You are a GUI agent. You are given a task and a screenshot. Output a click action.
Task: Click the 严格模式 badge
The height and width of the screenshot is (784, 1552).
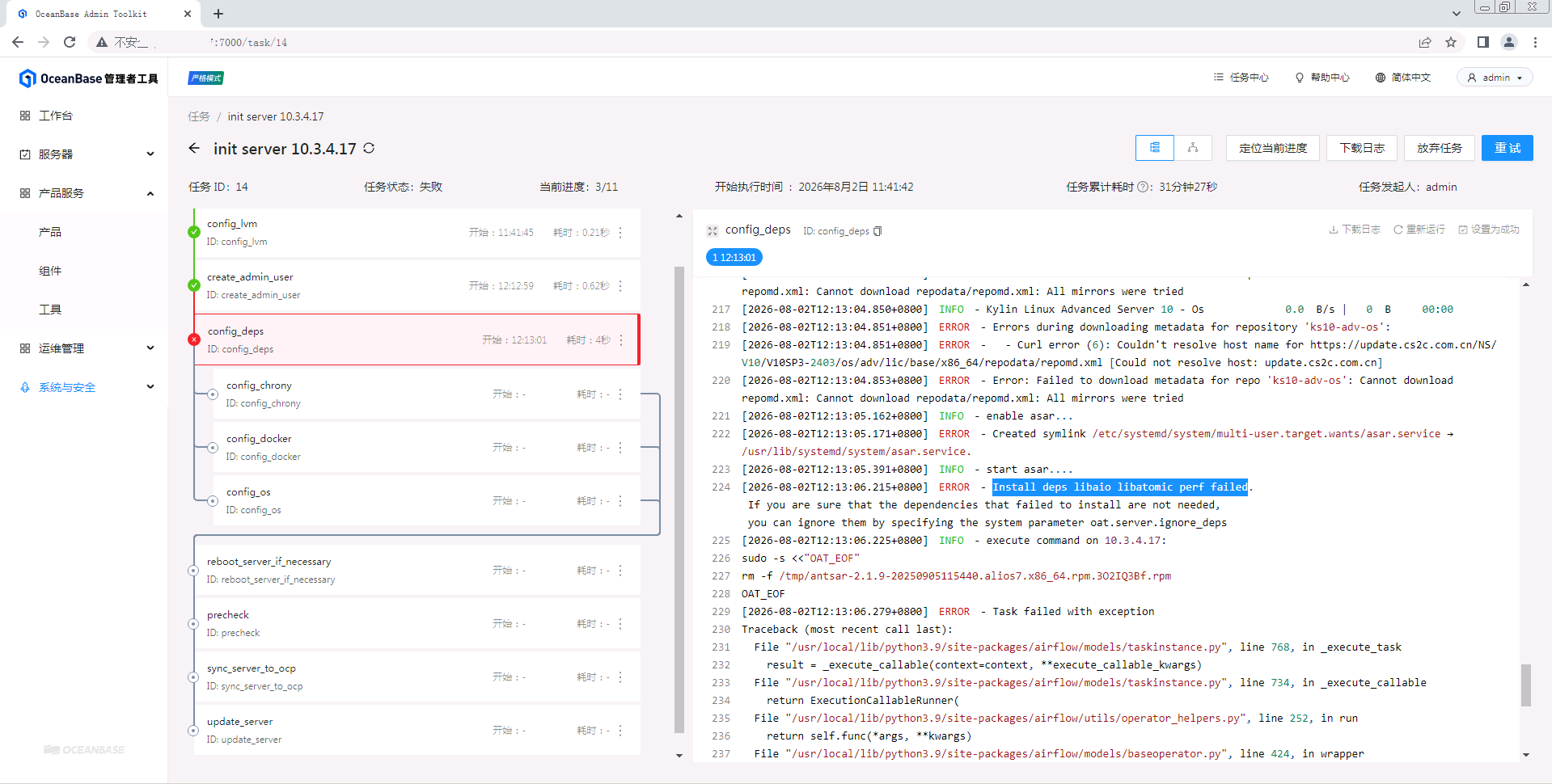coord(206,78)
